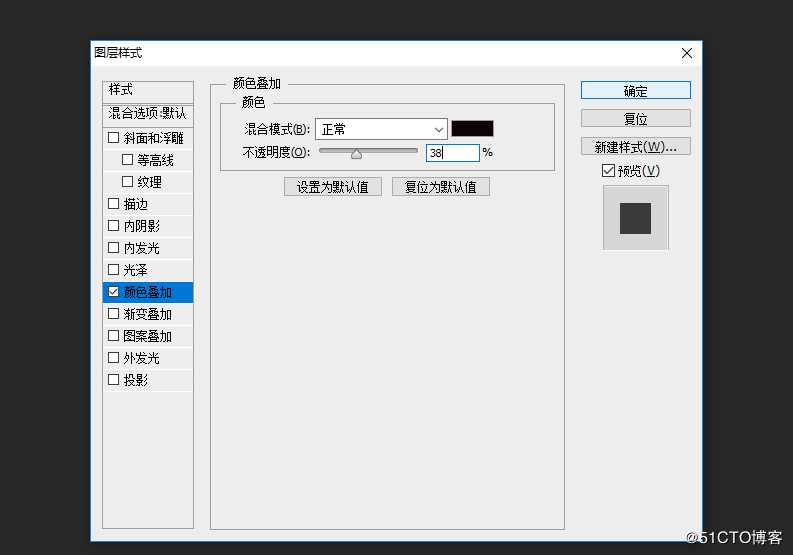Click the 新建样式(W)... button
793x555 pixels.
636,146
